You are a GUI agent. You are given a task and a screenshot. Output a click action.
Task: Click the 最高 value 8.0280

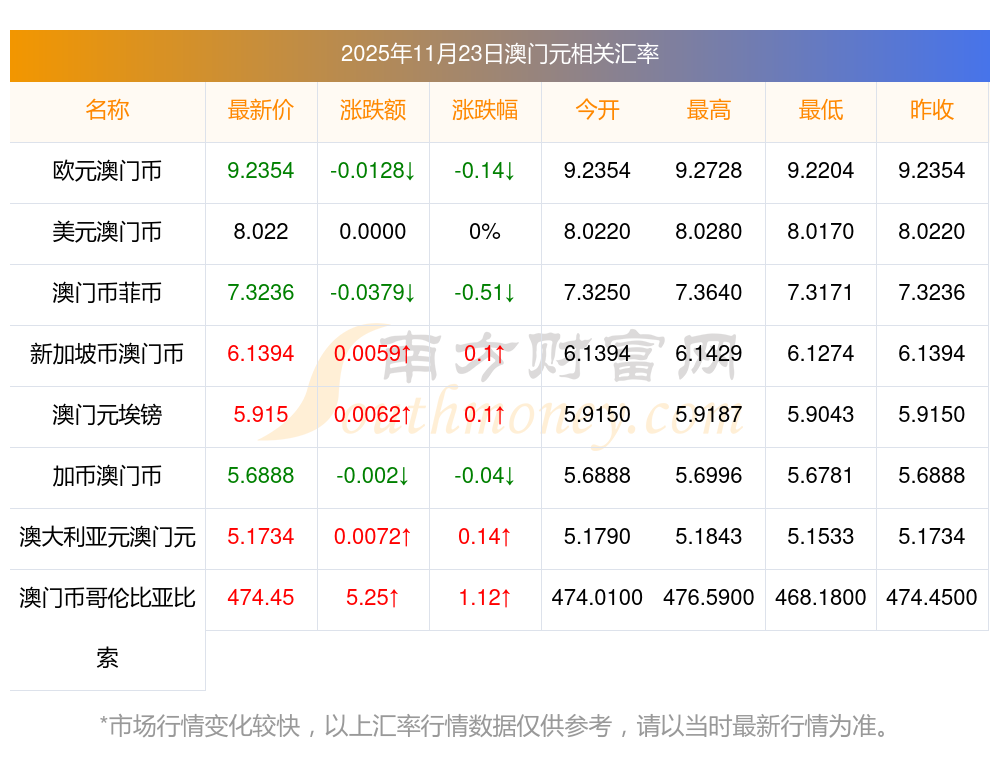(x=709, y=231)
